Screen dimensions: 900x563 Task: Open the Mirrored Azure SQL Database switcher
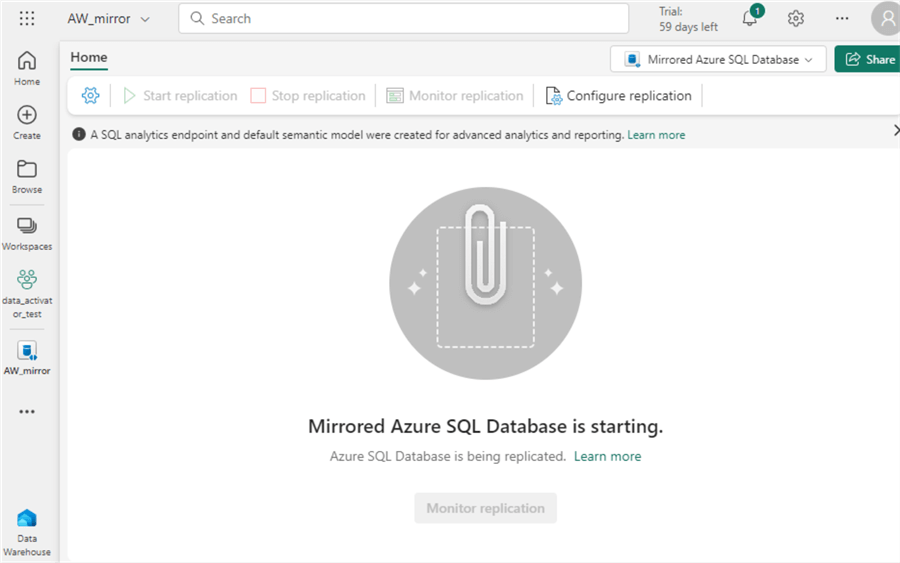718,60
